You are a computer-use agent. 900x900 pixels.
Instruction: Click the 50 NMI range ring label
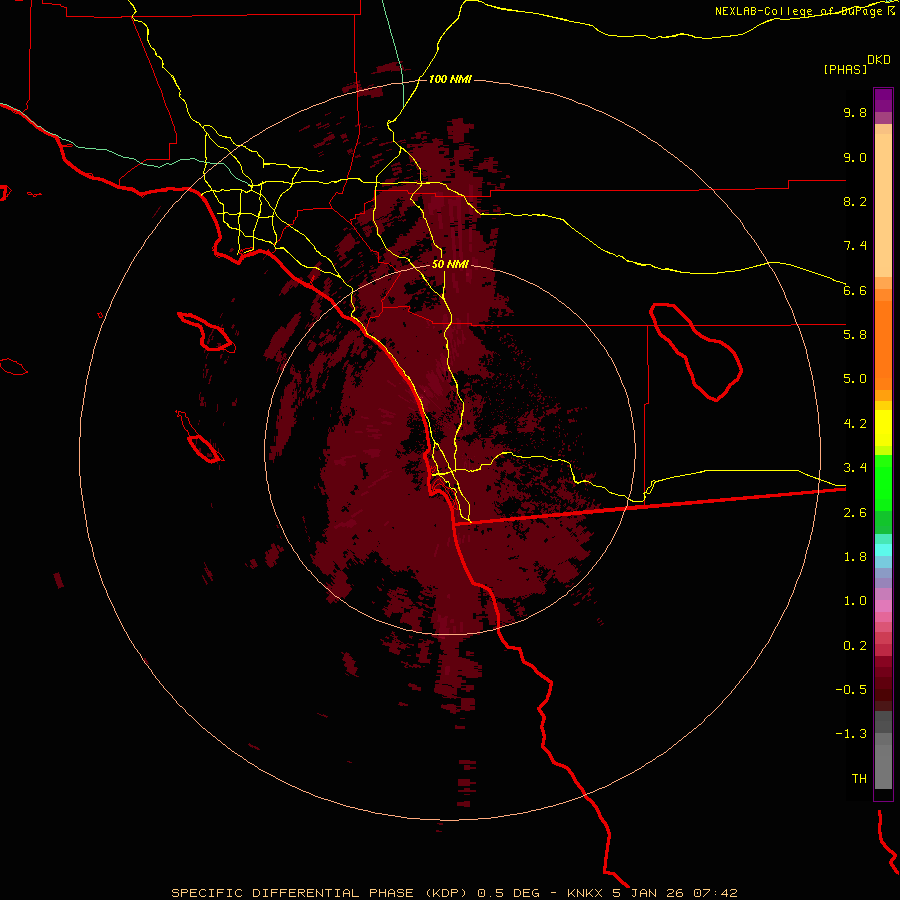click(450, 264)
